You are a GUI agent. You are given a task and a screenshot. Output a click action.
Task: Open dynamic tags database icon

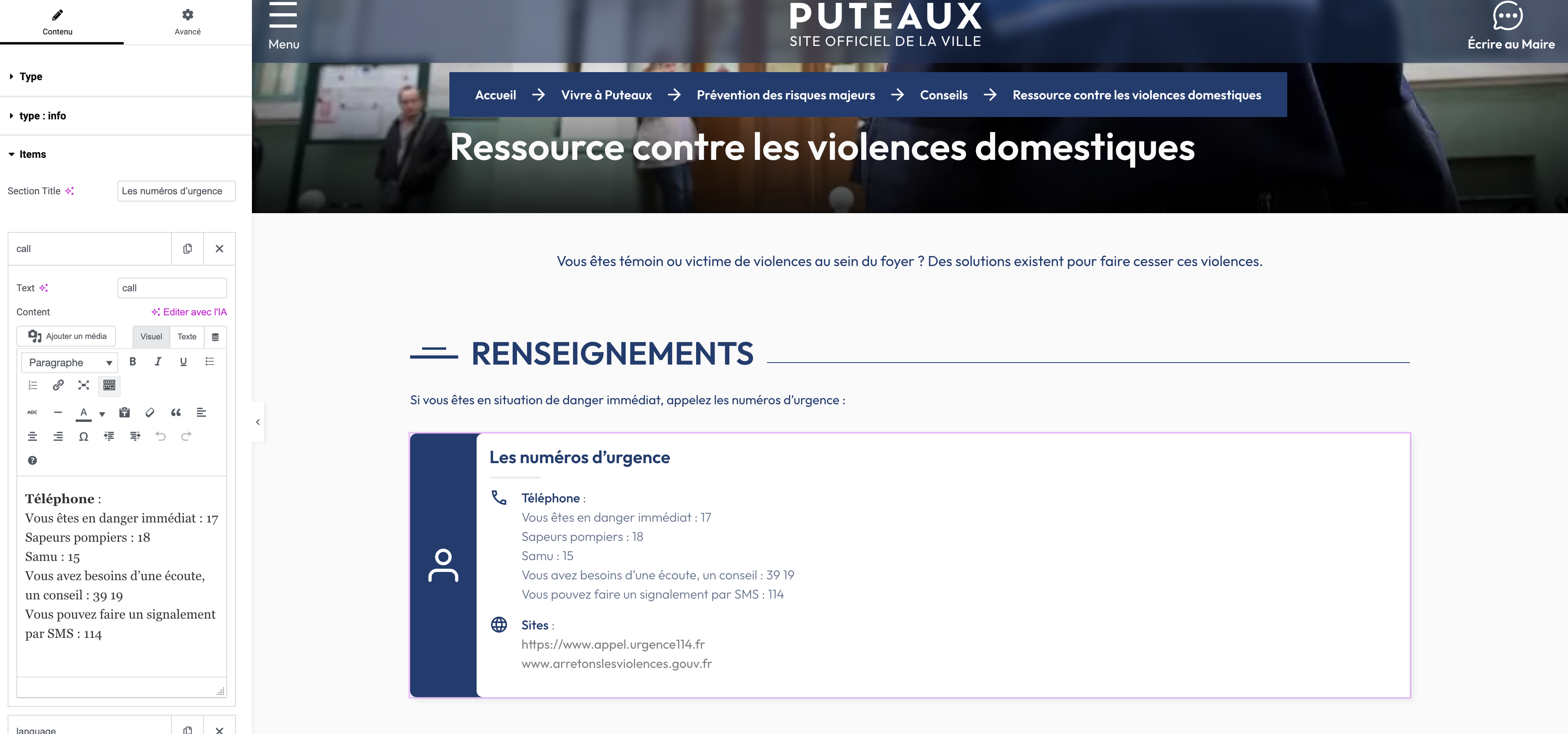215,337
